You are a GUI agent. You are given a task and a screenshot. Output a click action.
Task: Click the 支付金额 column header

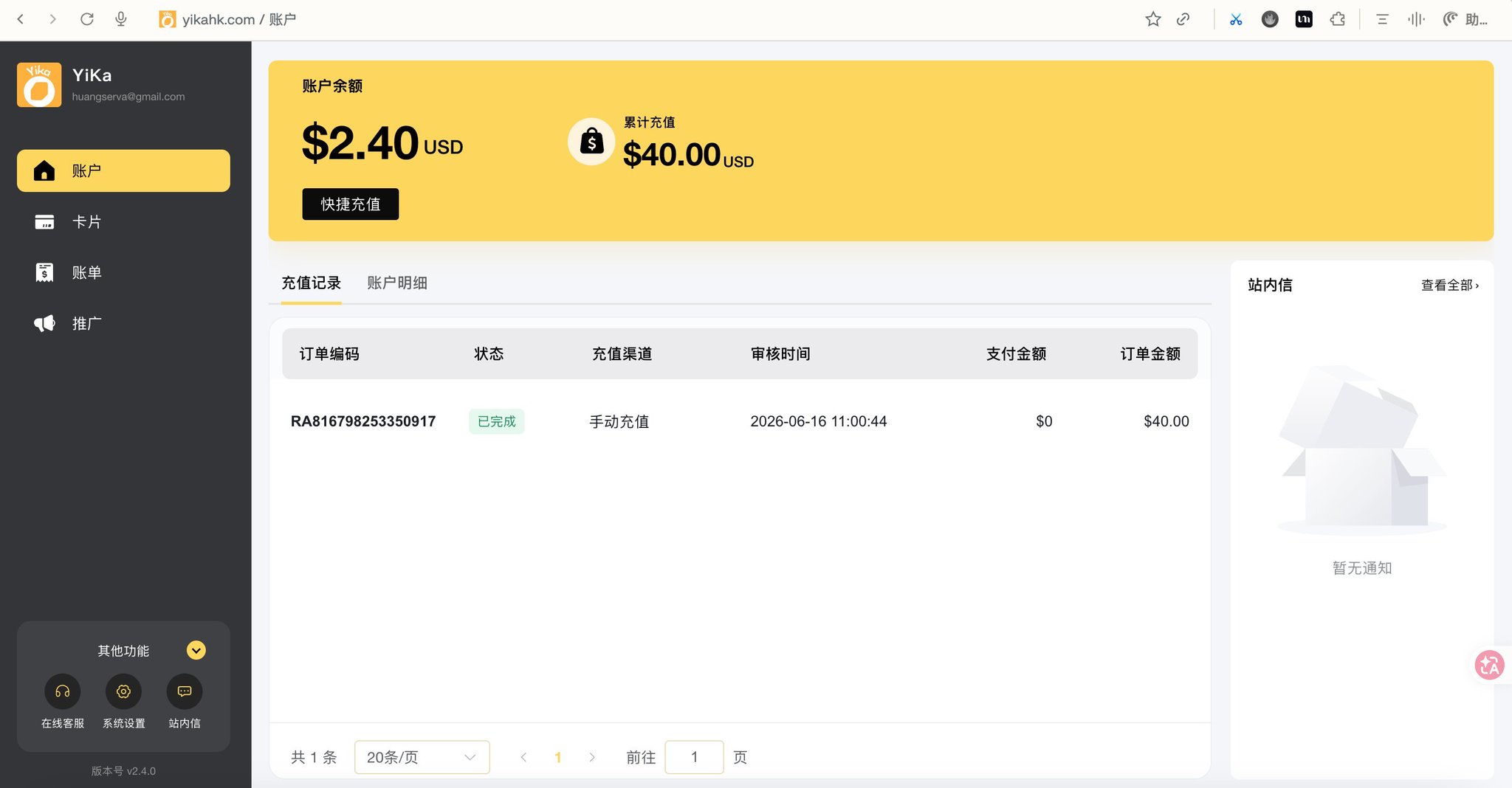click(x=1016, y=353)
